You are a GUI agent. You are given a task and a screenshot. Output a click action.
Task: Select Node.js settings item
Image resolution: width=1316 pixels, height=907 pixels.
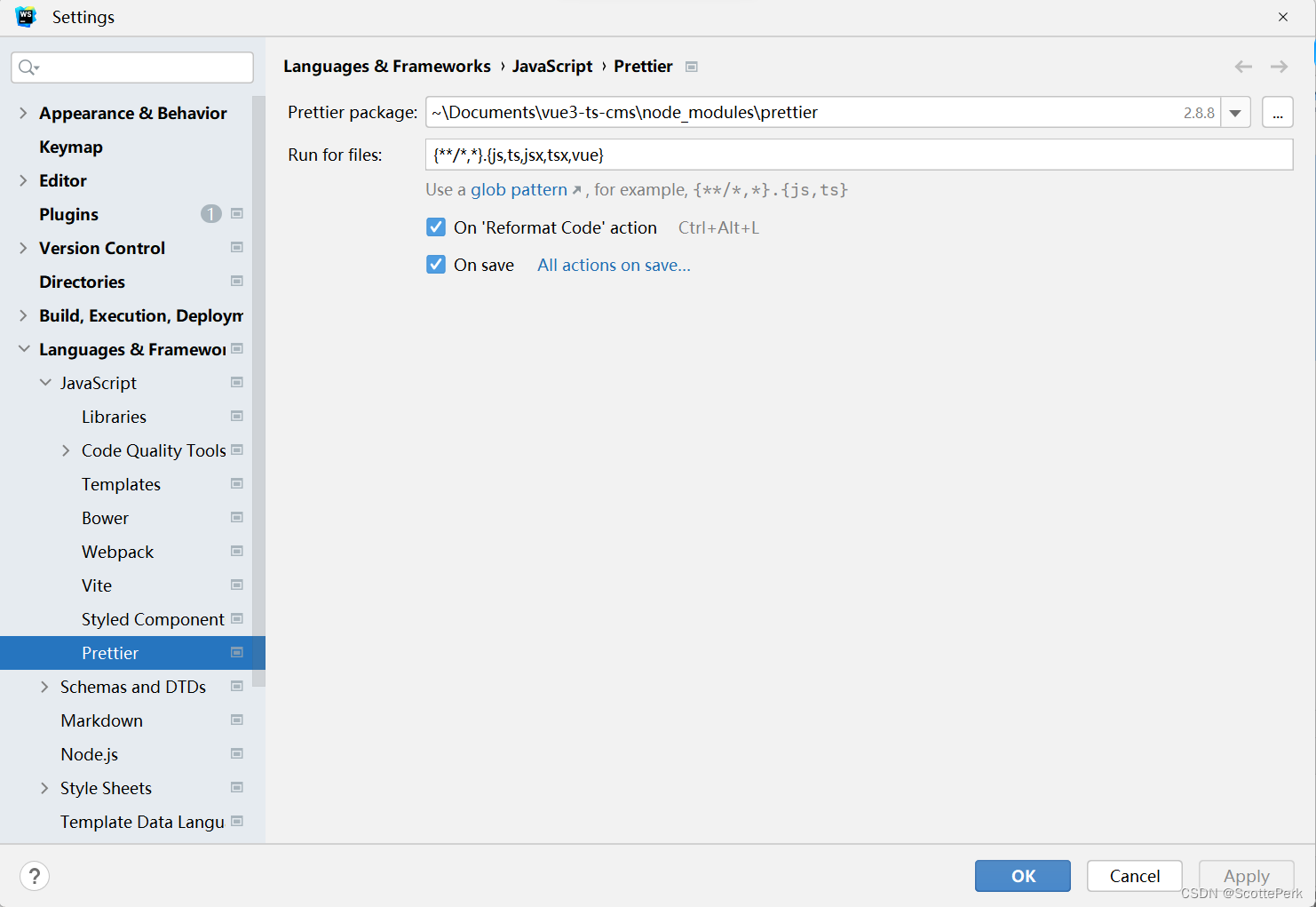[x=89, y=754]
